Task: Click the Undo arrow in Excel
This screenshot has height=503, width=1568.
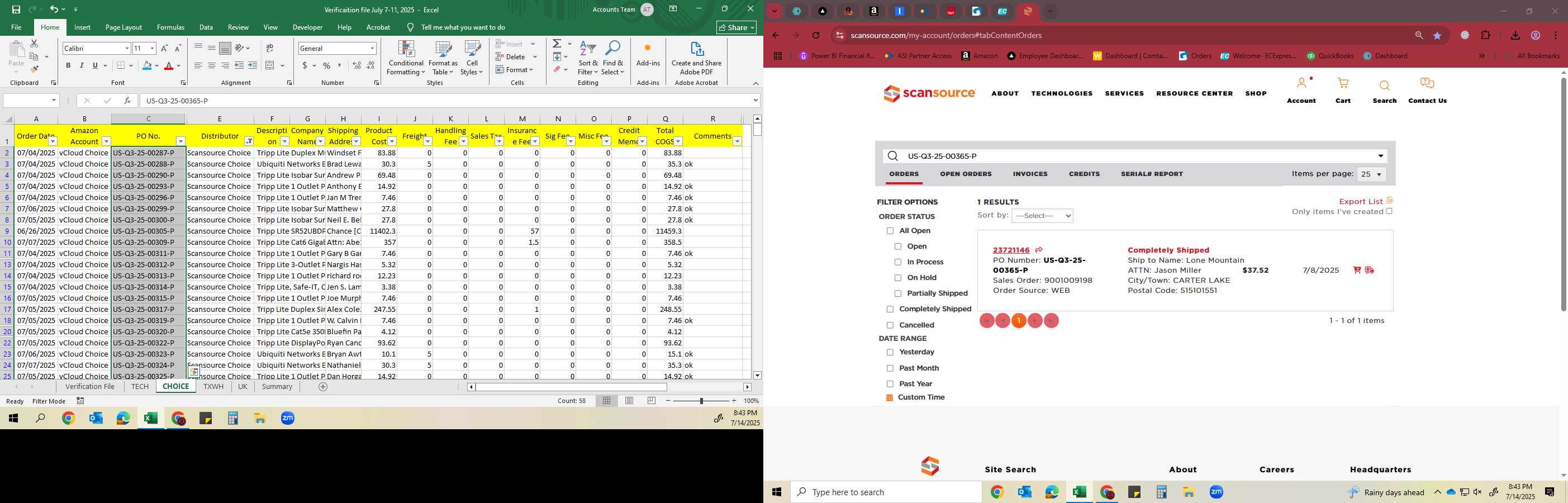Action: click(54, 9)
